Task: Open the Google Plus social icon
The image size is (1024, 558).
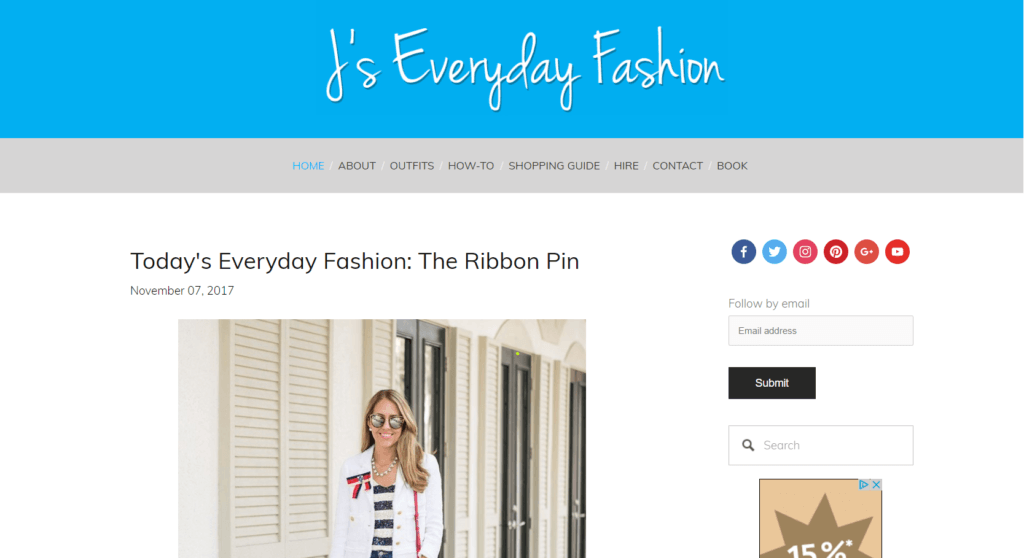Action: 866,252
